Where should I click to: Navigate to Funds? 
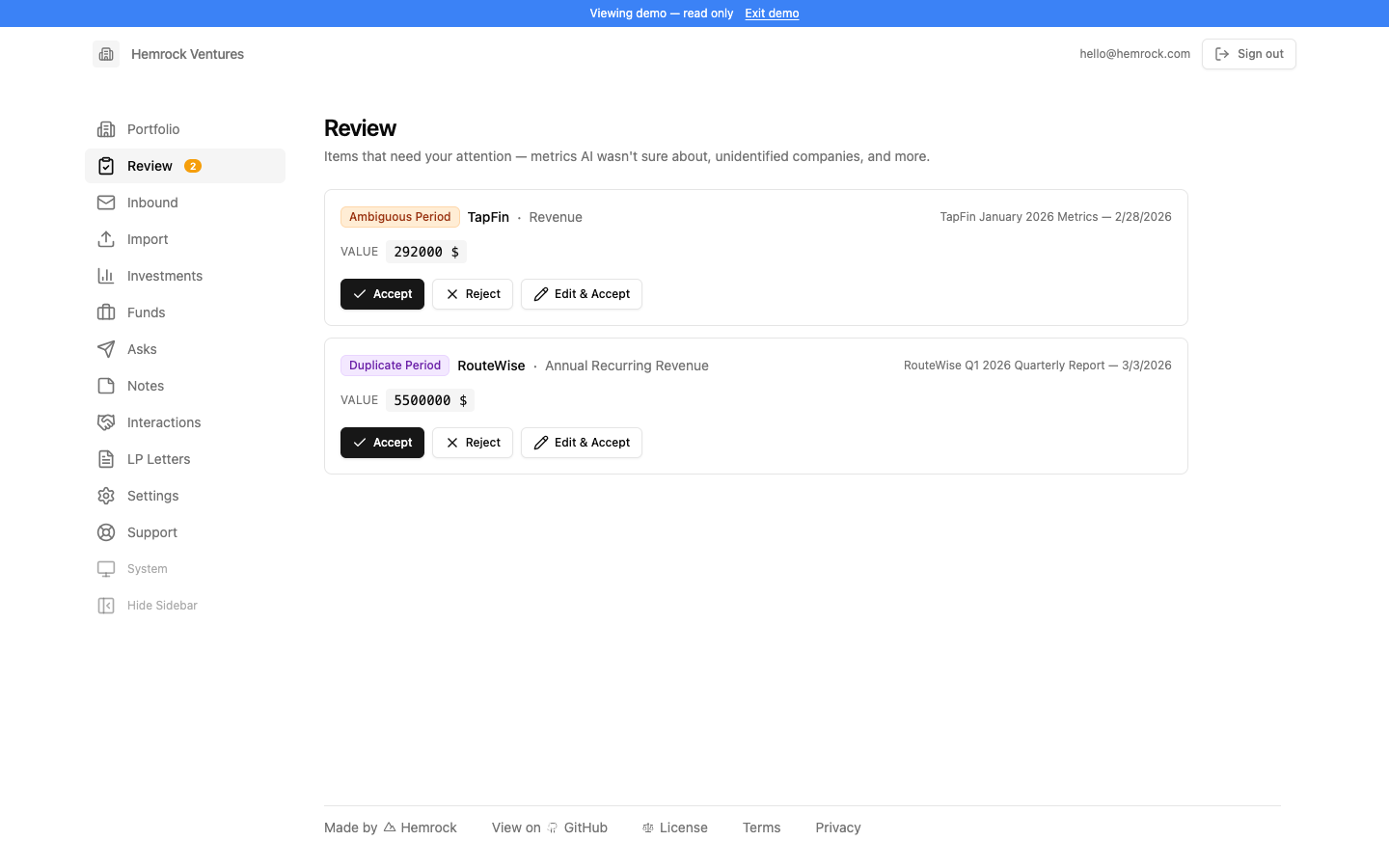point(185,312)
